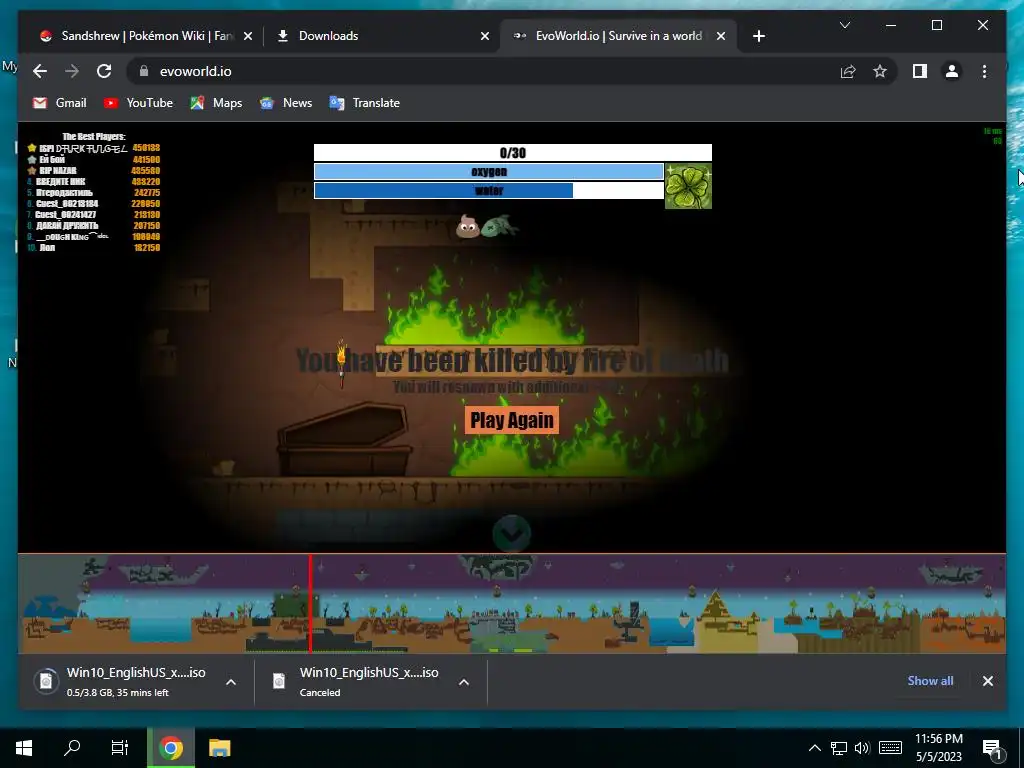Open the YouTube bookmark
Screen dimensions: 1024x768
(x=138, y=103)
